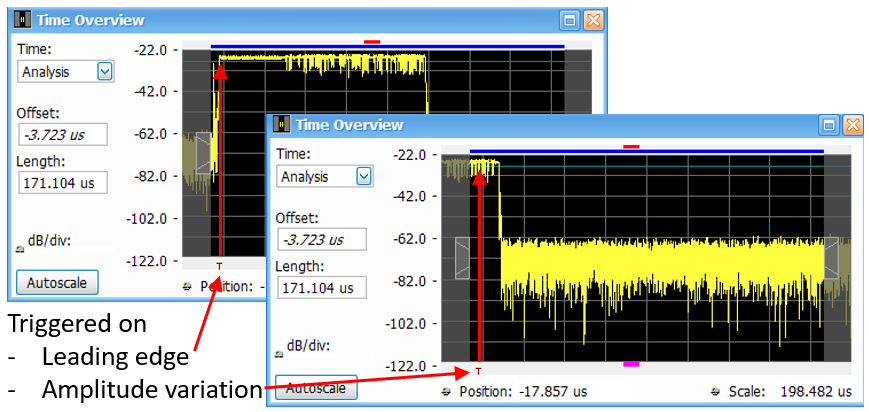
Task: Click Autoscale in the front Time Overview window
Action: tap(317, 388)
